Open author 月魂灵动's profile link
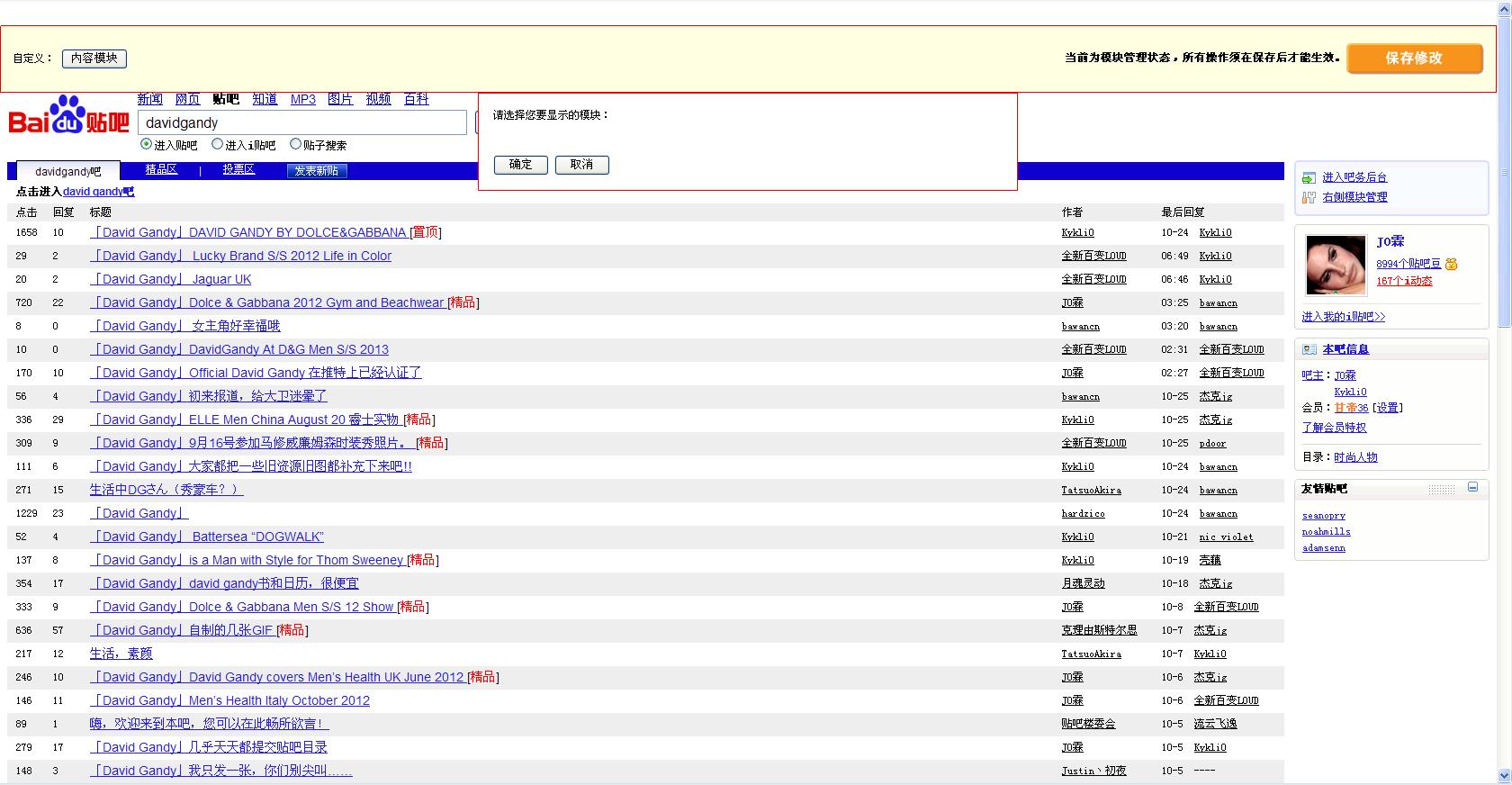Screen dimensions: 1512x785 (1084, 583)
